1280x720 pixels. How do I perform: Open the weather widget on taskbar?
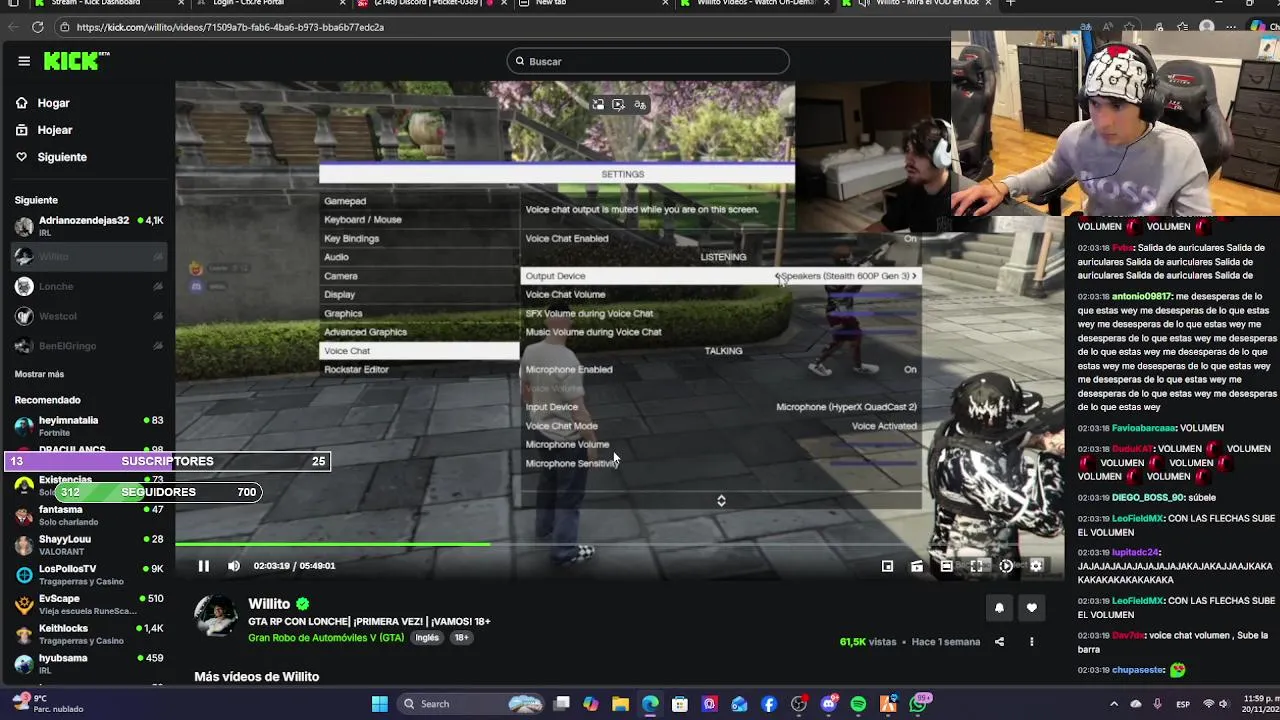coord(46,704)
